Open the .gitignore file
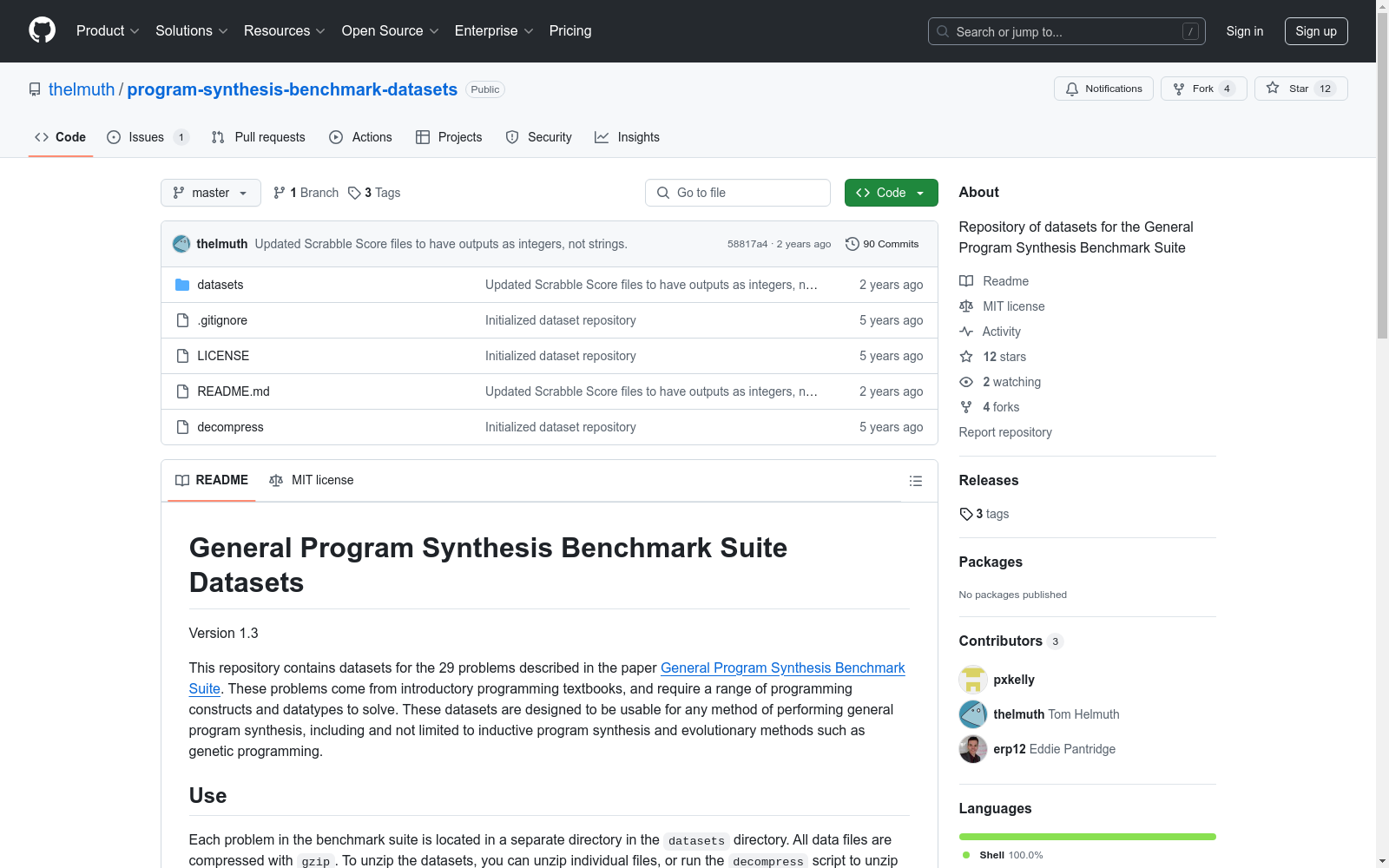Screen dimensions: 1389x868 [x=222, y=320]
